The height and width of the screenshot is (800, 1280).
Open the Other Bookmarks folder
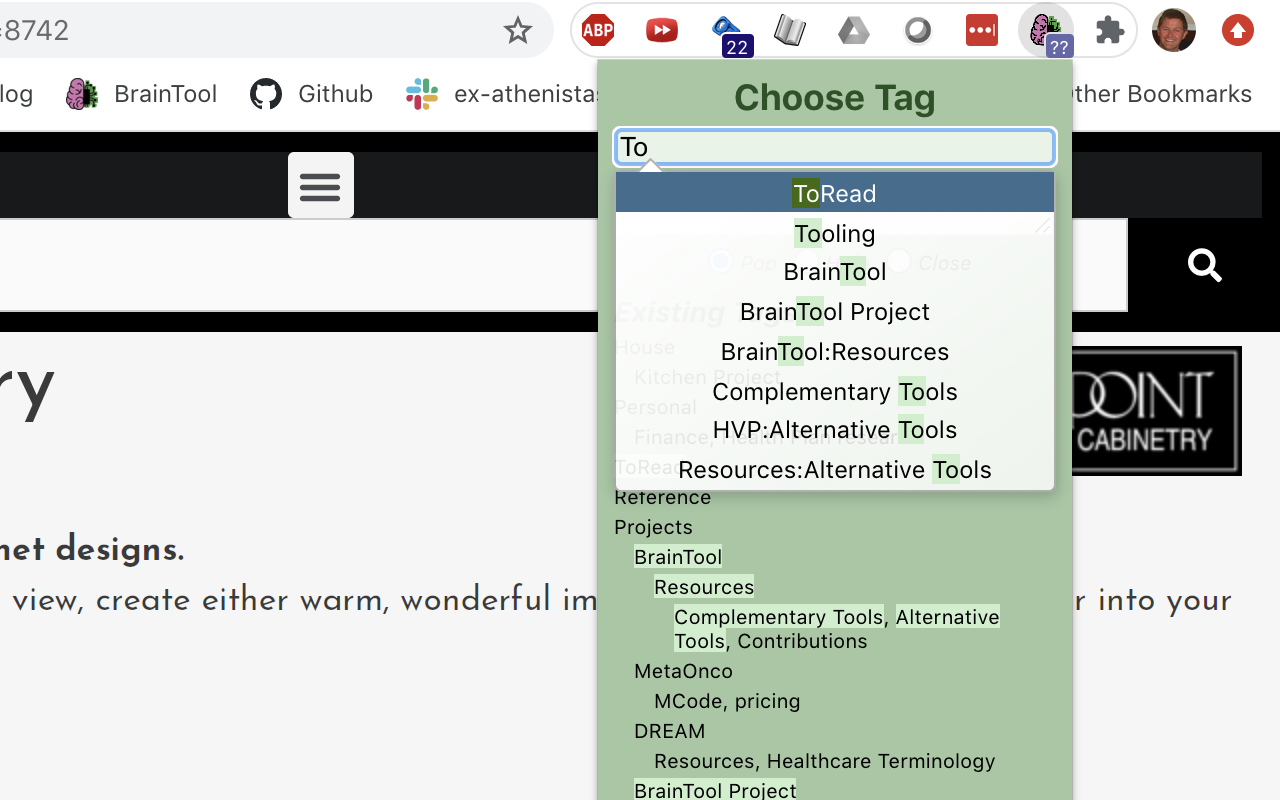(1160, 94)
